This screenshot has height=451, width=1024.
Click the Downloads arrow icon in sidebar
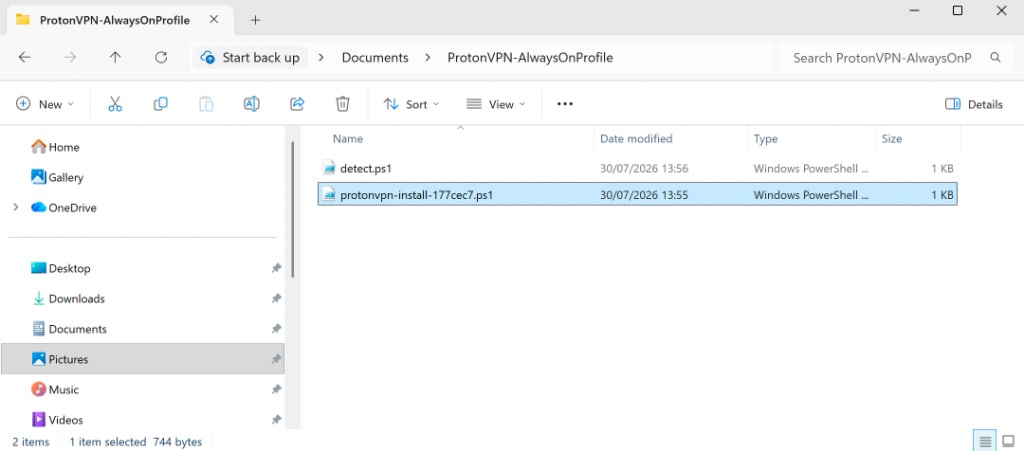tap(39, 298)
